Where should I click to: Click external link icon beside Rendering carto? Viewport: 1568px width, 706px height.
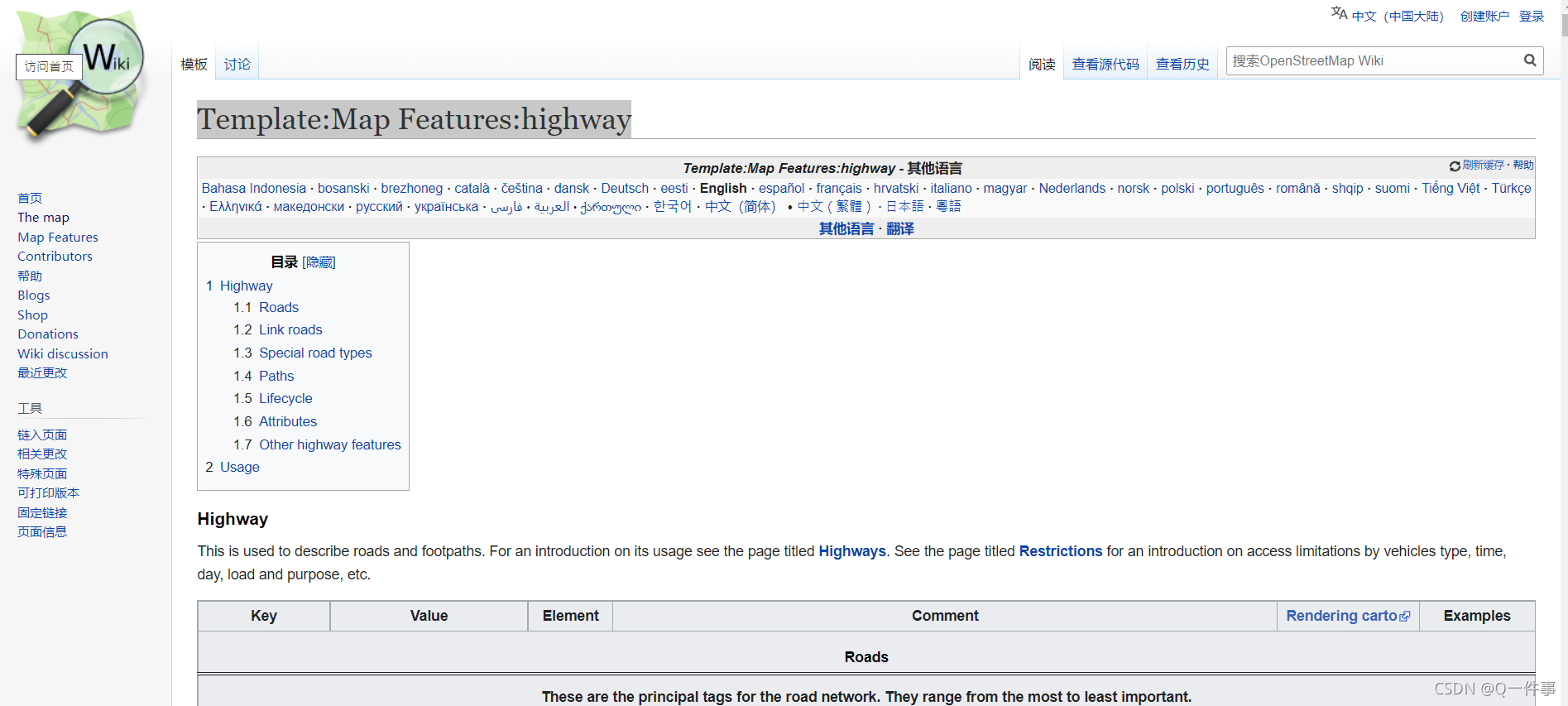(1405, 617)
